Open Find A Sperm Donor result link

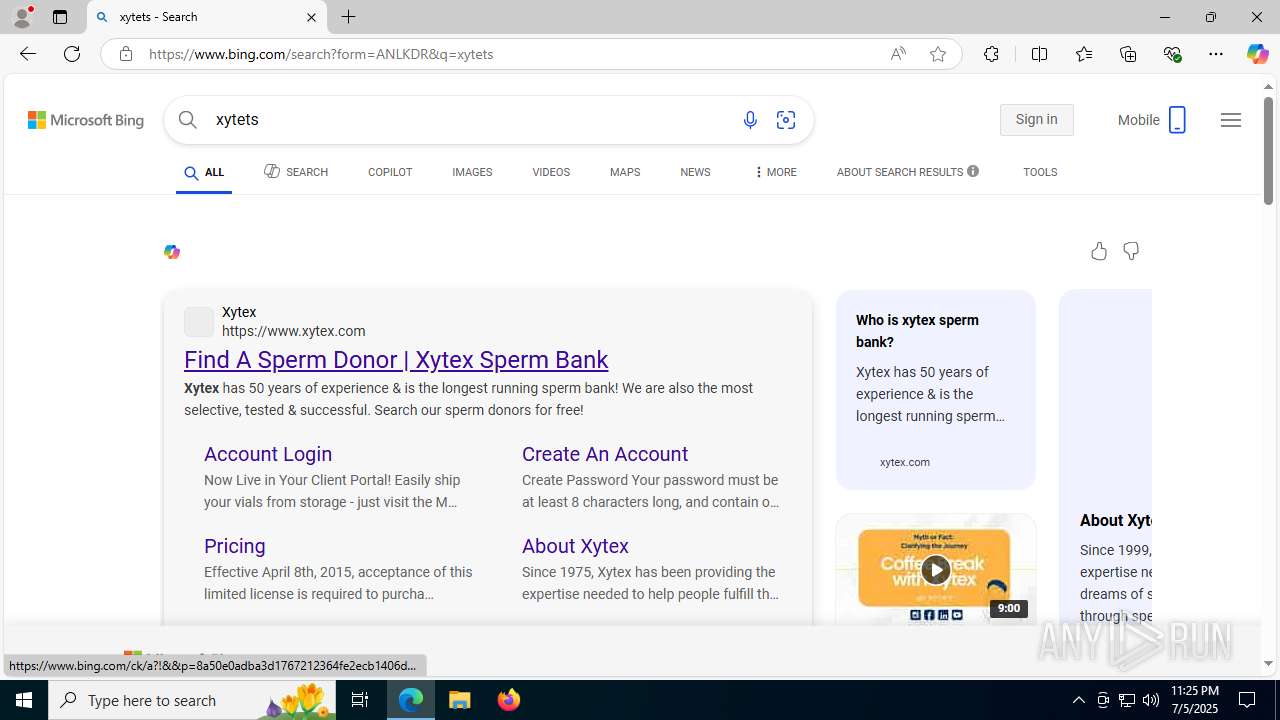click(x=396, y=359)
